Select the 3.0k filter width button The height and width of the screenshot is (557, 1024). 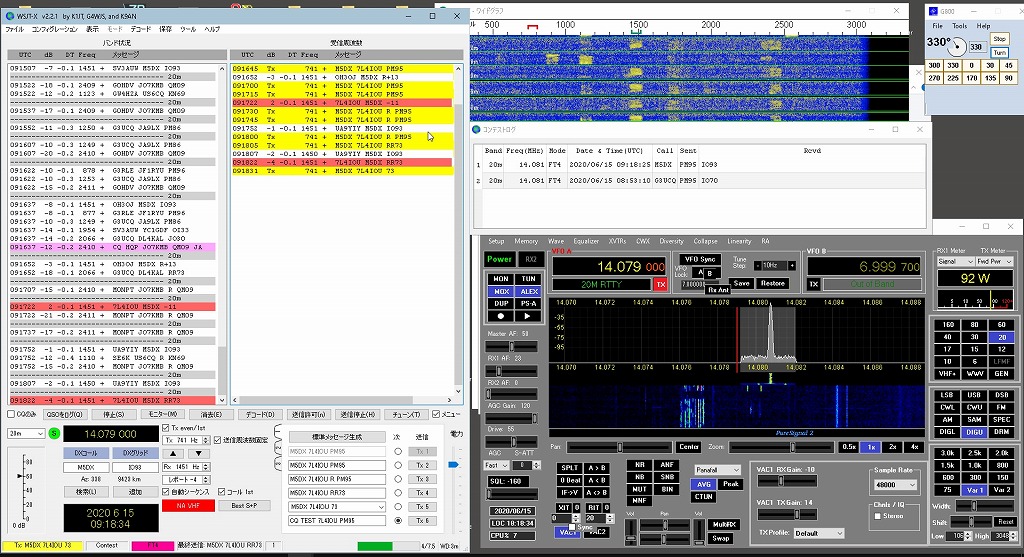click(947, 453)
